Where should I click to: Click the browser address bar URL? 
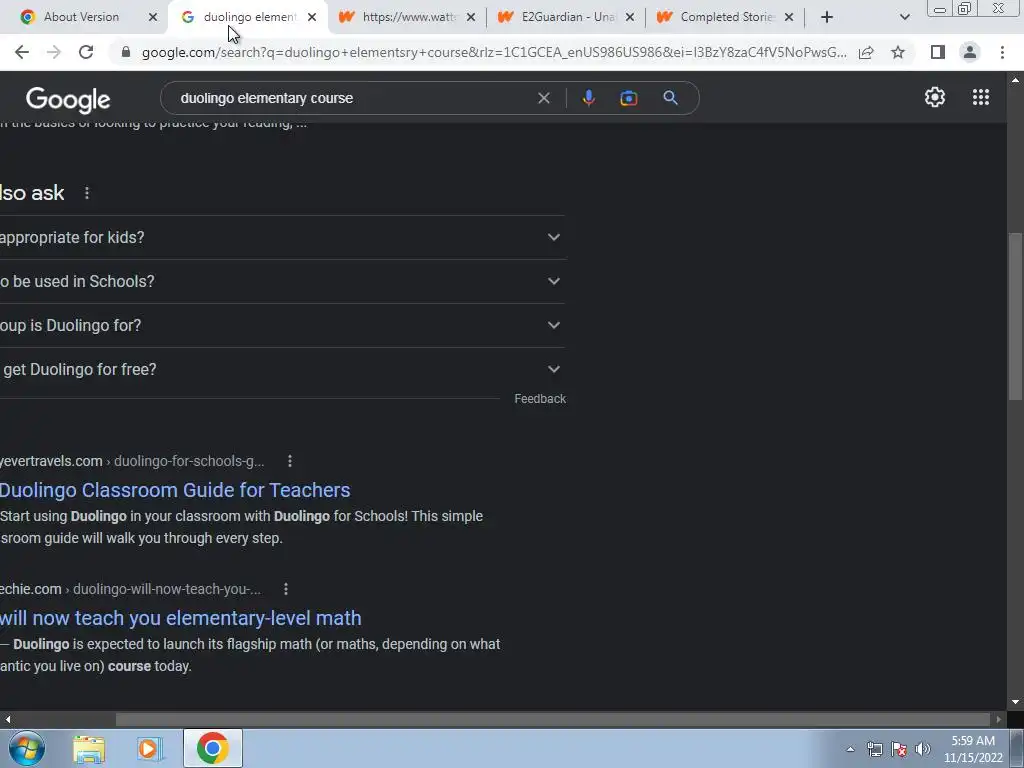tap(494, 52)
